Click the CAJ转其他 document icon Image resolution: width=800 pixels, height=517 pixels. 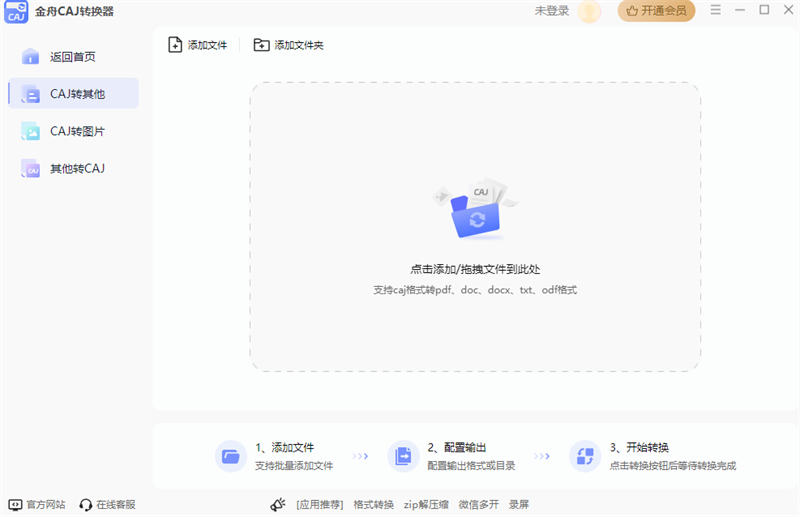point(31,94)
